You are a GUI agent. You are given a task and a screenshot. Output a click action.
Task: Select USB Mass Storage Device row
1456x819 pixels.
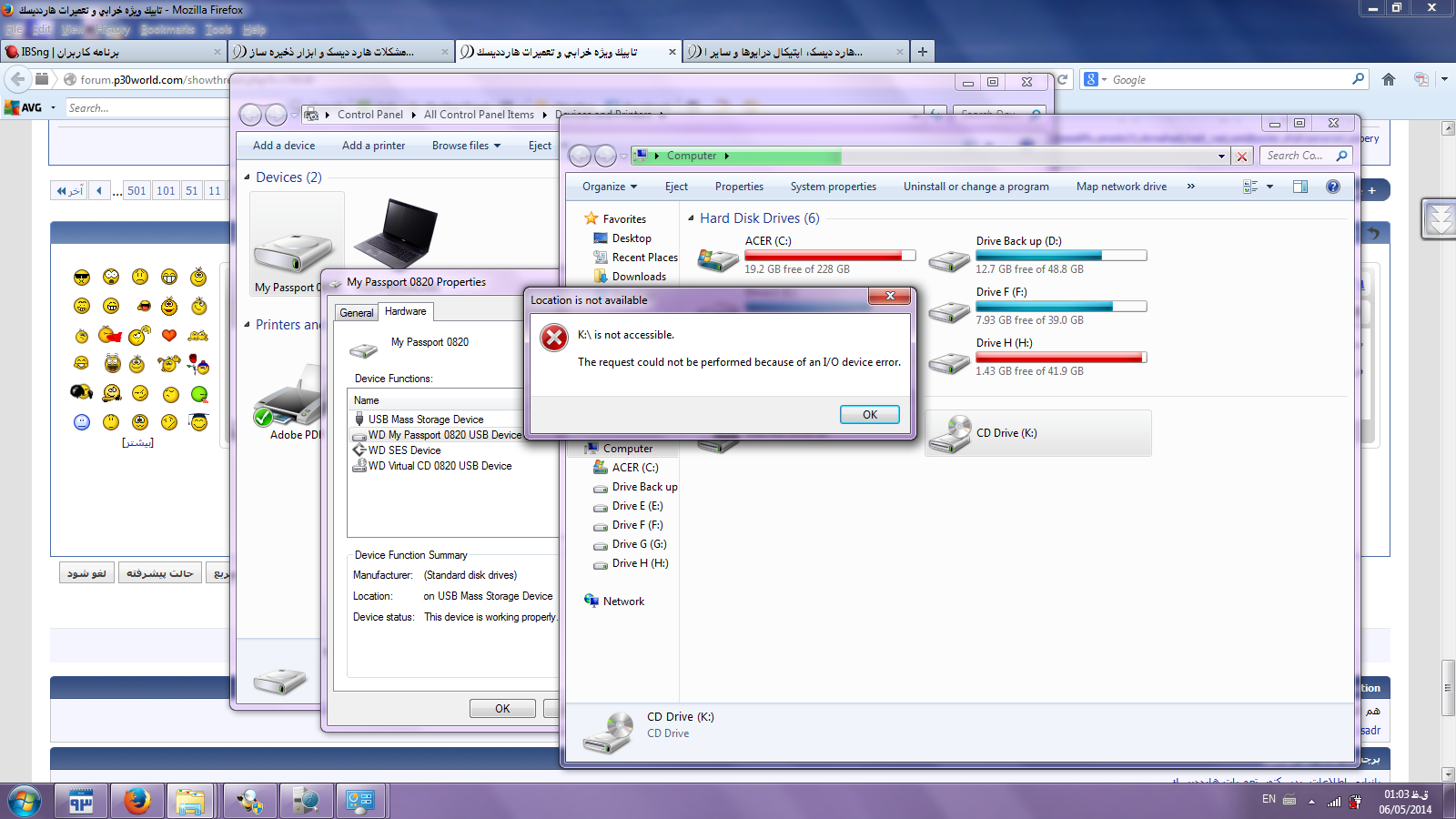(x=426, y=420)
